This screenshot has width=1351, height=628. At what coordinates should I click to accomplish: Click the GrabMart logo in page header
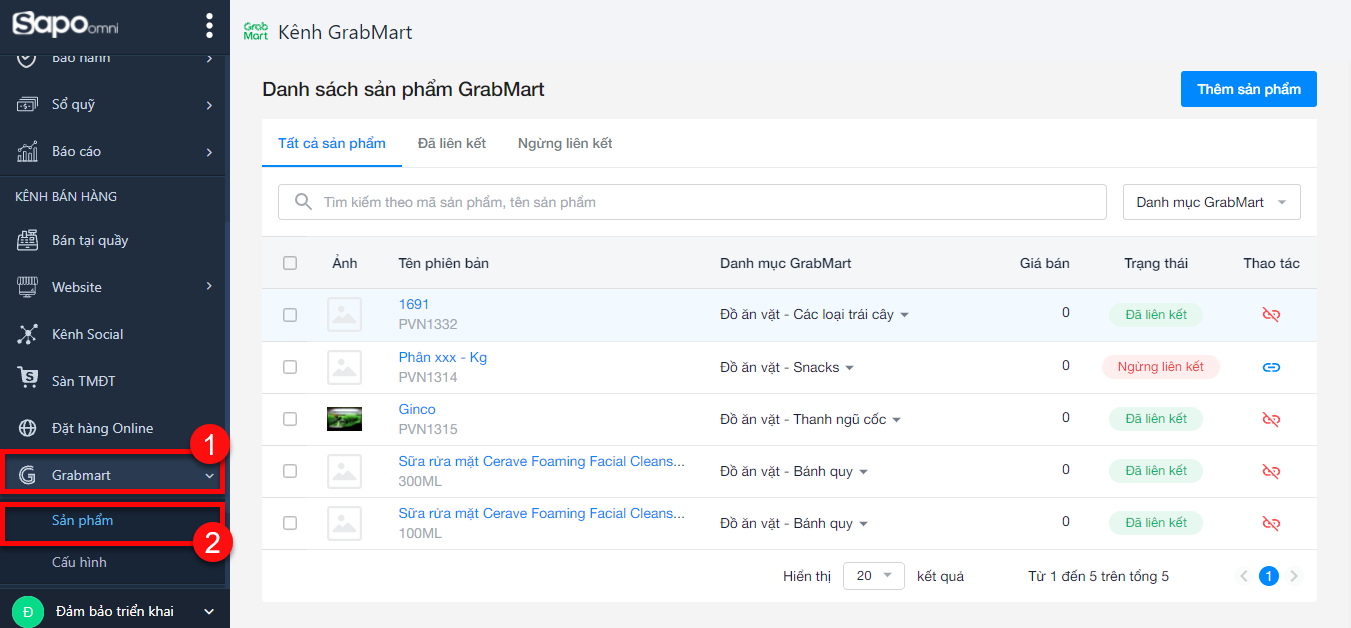coord(256,32)
